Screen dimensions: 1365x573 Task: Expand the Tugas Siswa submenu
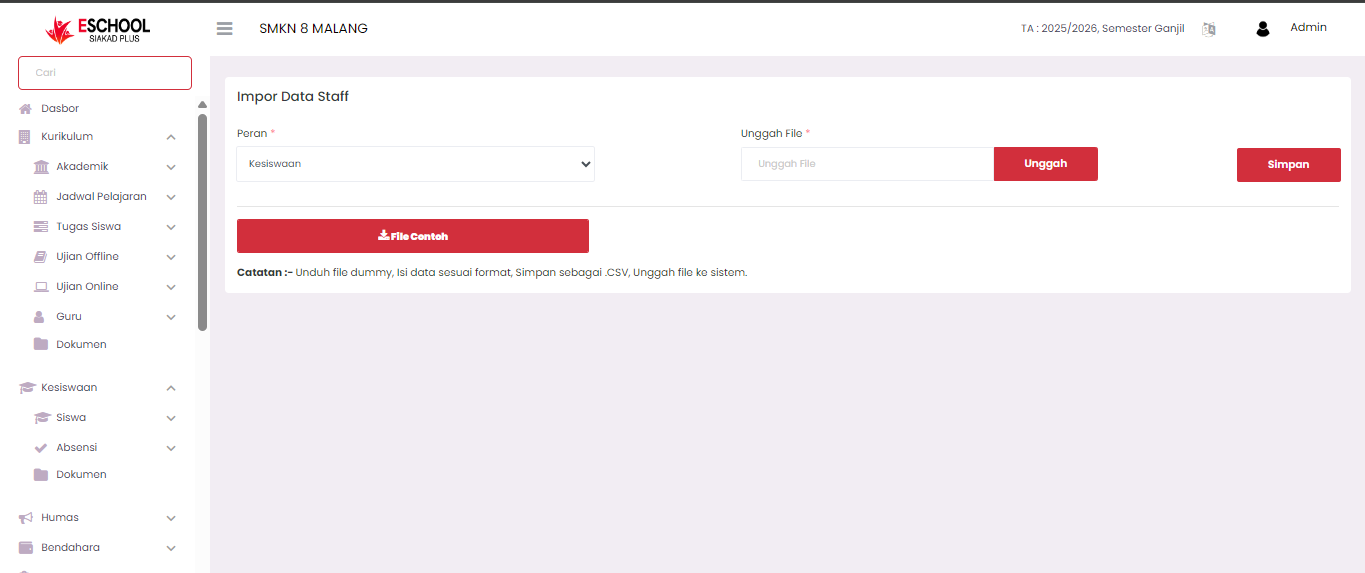(171, 227)
